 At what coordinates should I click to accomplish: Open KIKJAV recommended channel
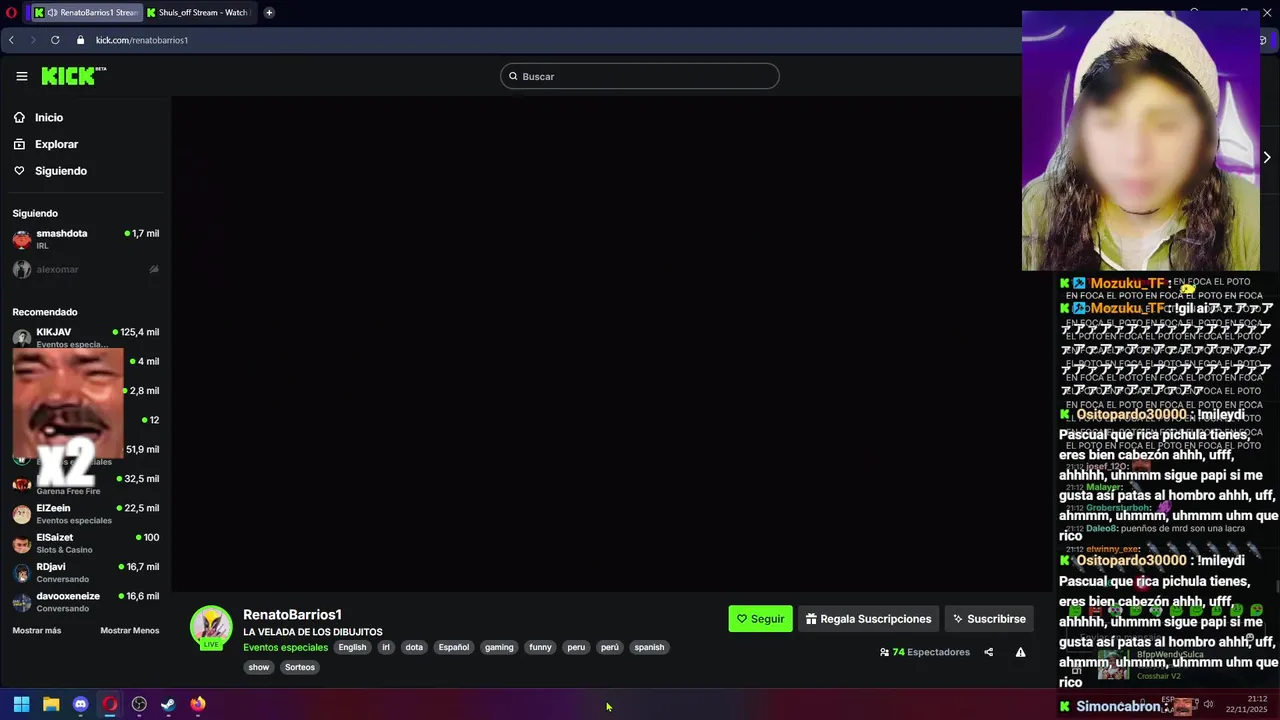pos(85,337)
